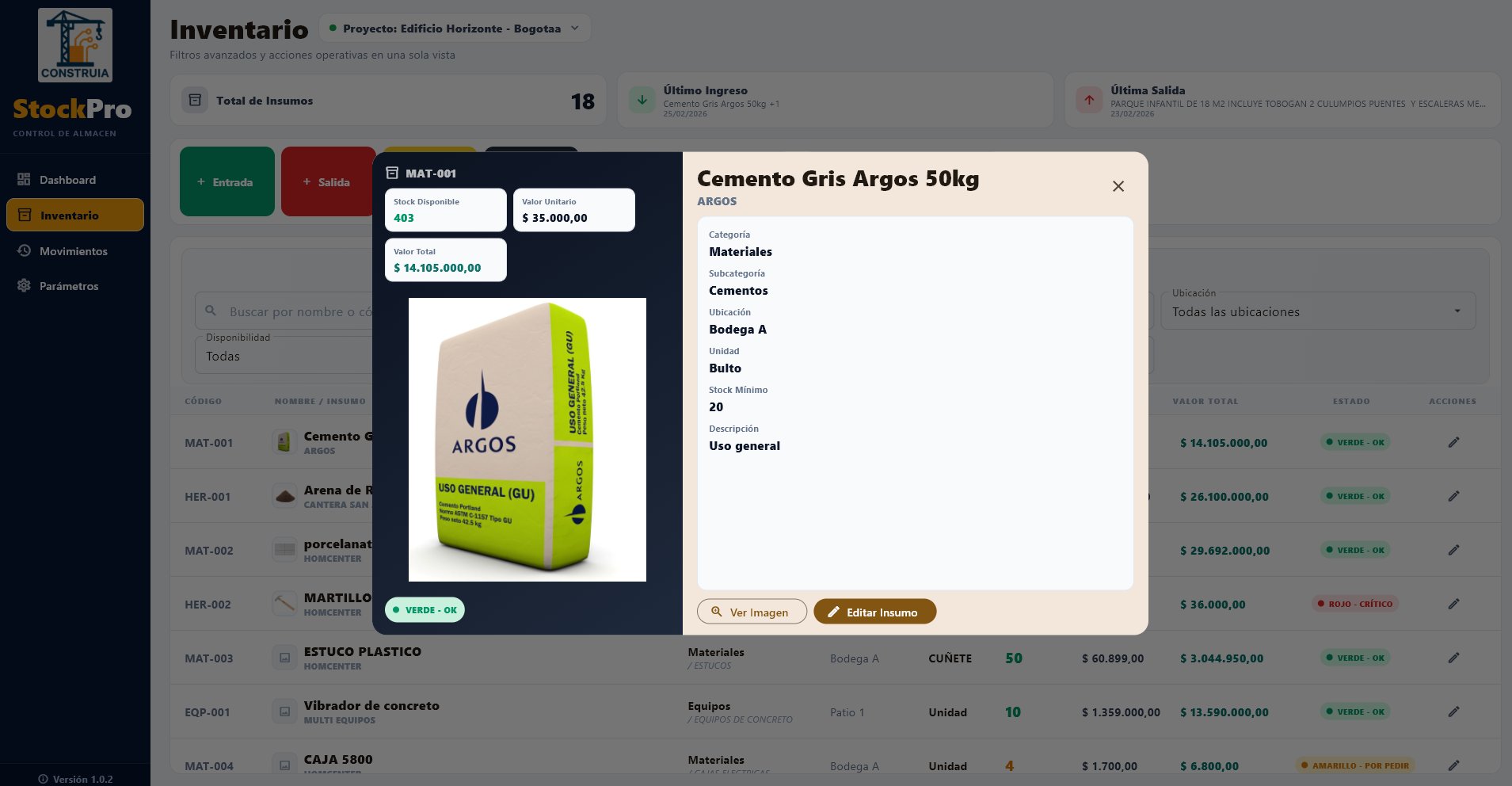Click the Última Salida red arrow icon

click(1089, 101)
